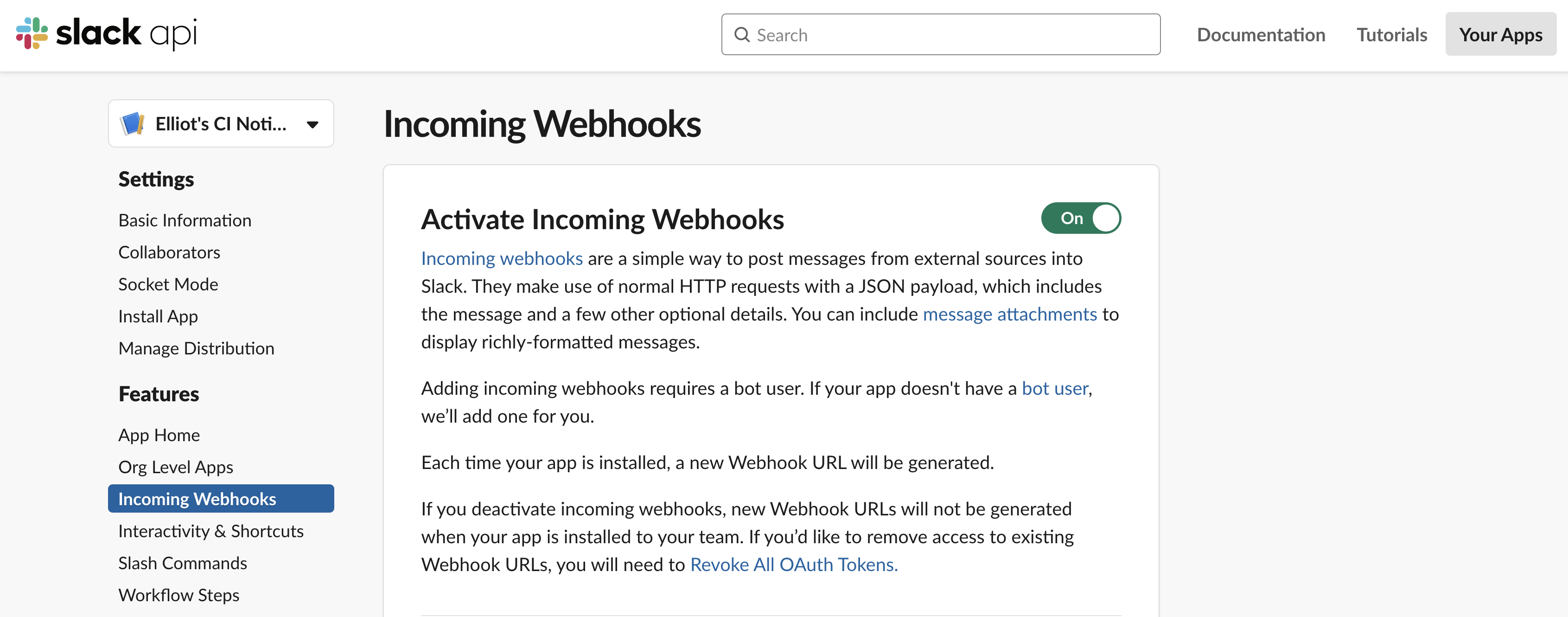Focus the Search input field
The width and height of the screenshot is (1568, 617).
coord(940,35)
